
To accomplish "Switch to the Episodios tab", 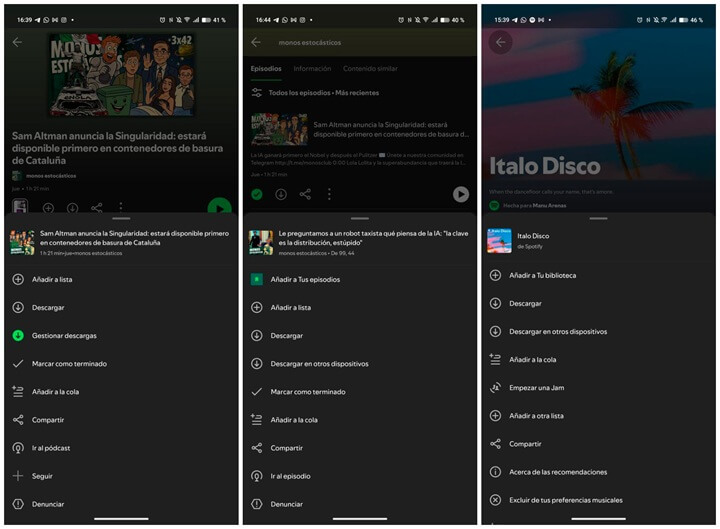I will pos(266,68).
